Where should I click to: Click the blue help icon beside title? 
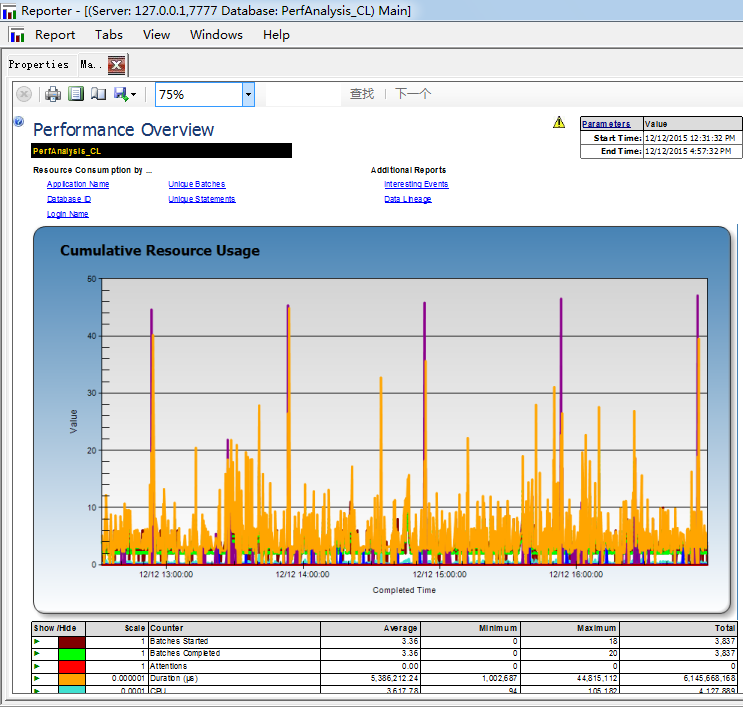coord(19,122)
